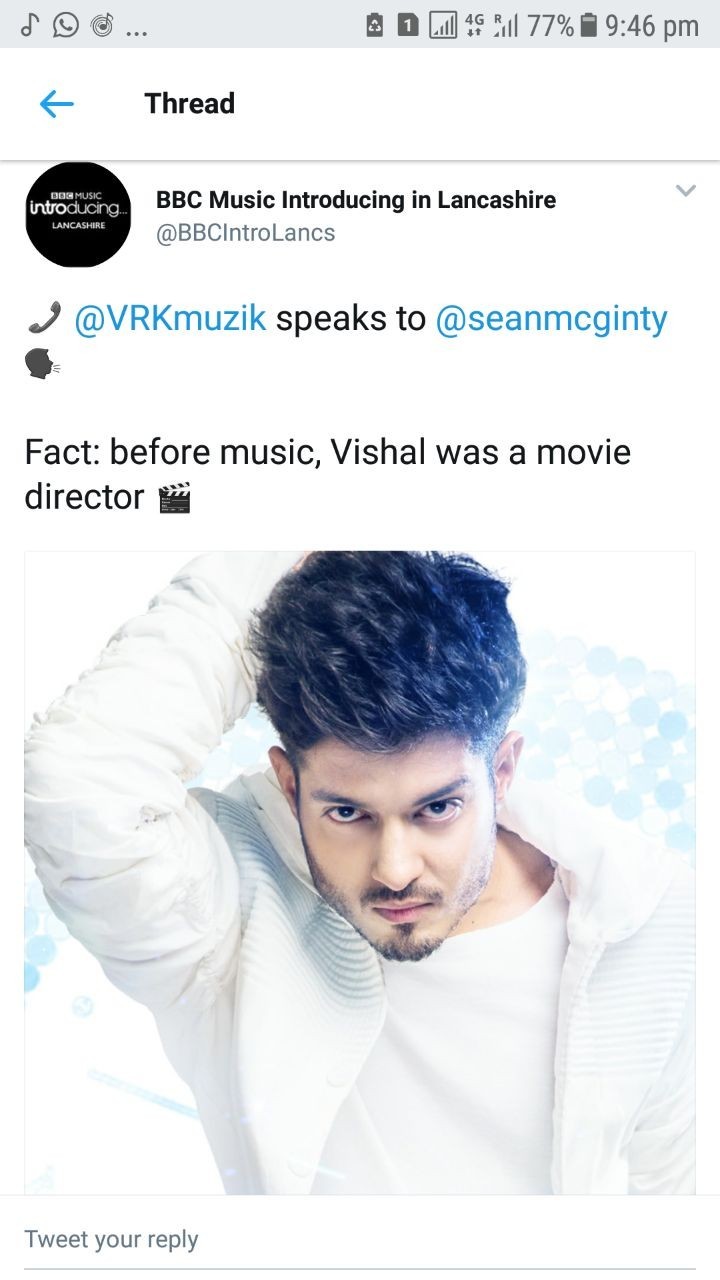Screen dimensions: 720x1280
Task: Tap the Thread header title
Action: 189,103
